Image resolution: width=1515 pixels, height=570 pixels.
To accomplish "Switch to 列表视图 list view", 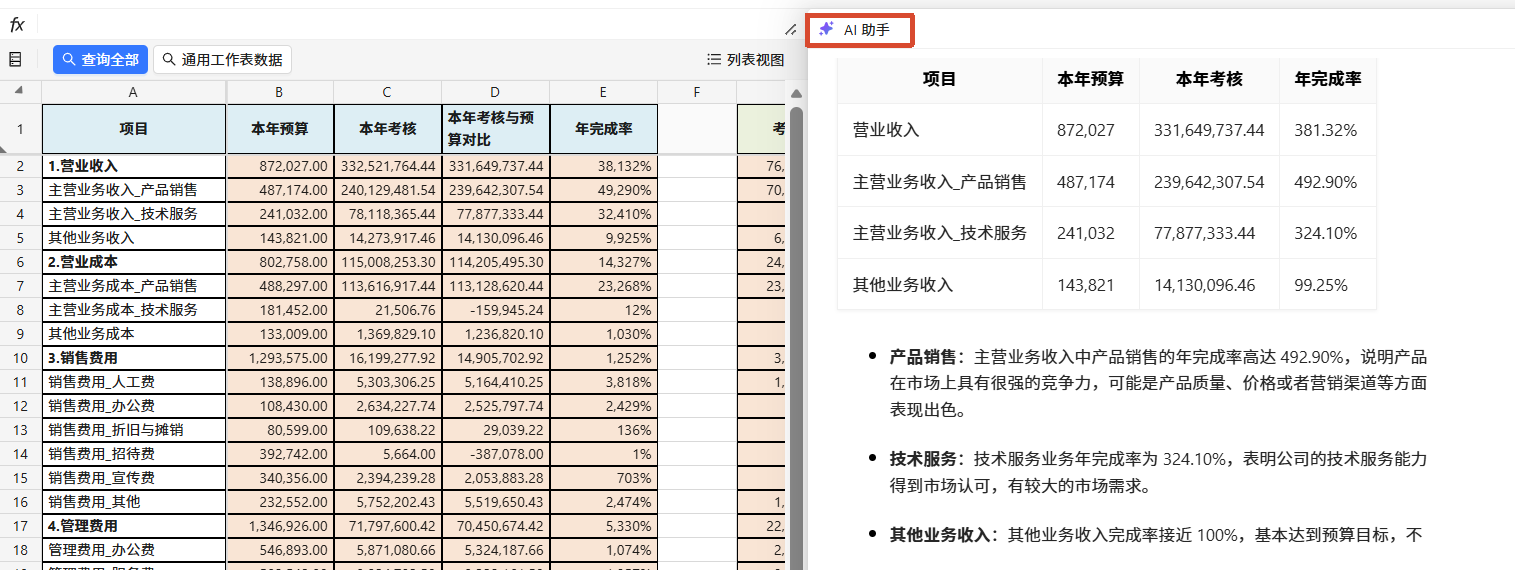I will [x=745, y=60].
